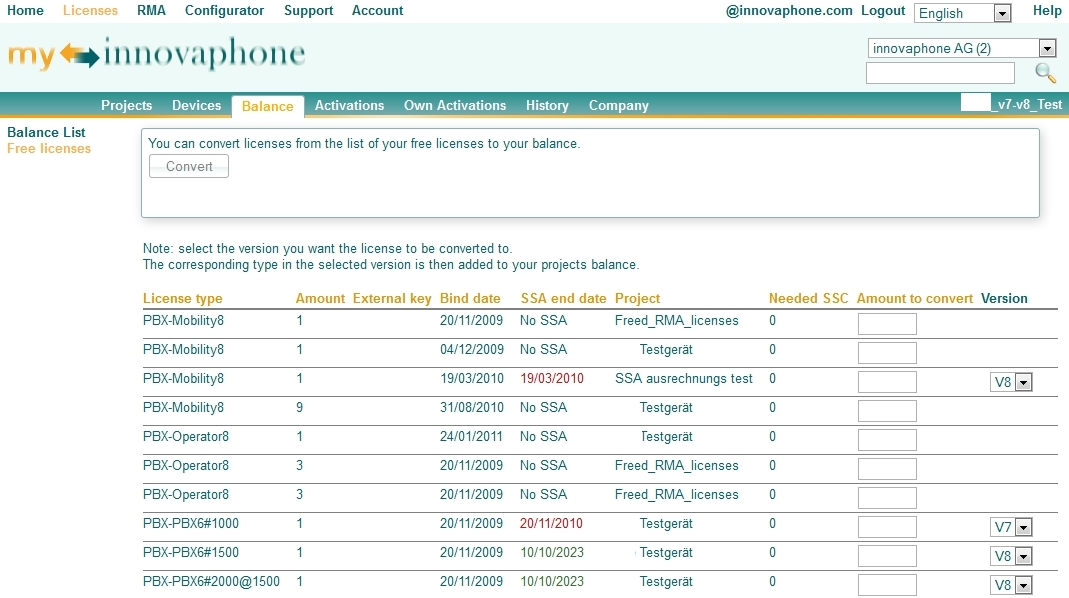Viewport: 1069px width, 598px height.
Task: Click the Amount column header
Action: click(x=320, y=299)
